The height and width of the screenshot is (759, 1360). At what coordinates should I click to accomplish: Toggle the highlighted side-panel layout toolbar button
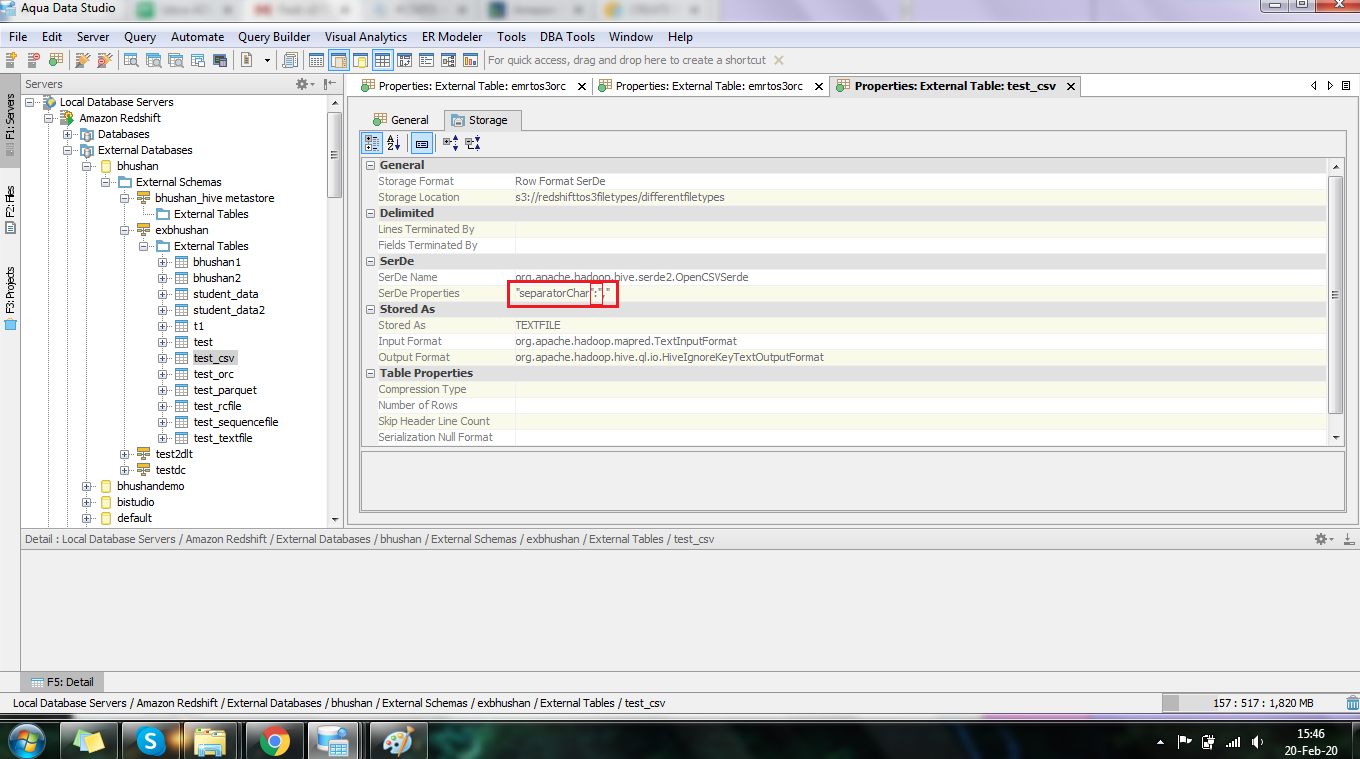pos(338,60)
